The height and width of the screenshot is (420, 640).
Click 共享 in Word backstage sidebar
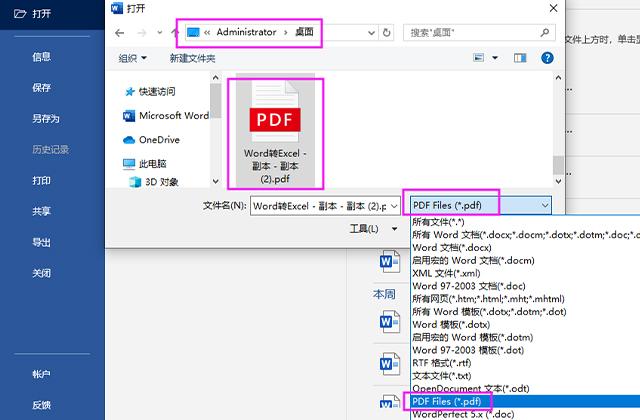(42, 211)
